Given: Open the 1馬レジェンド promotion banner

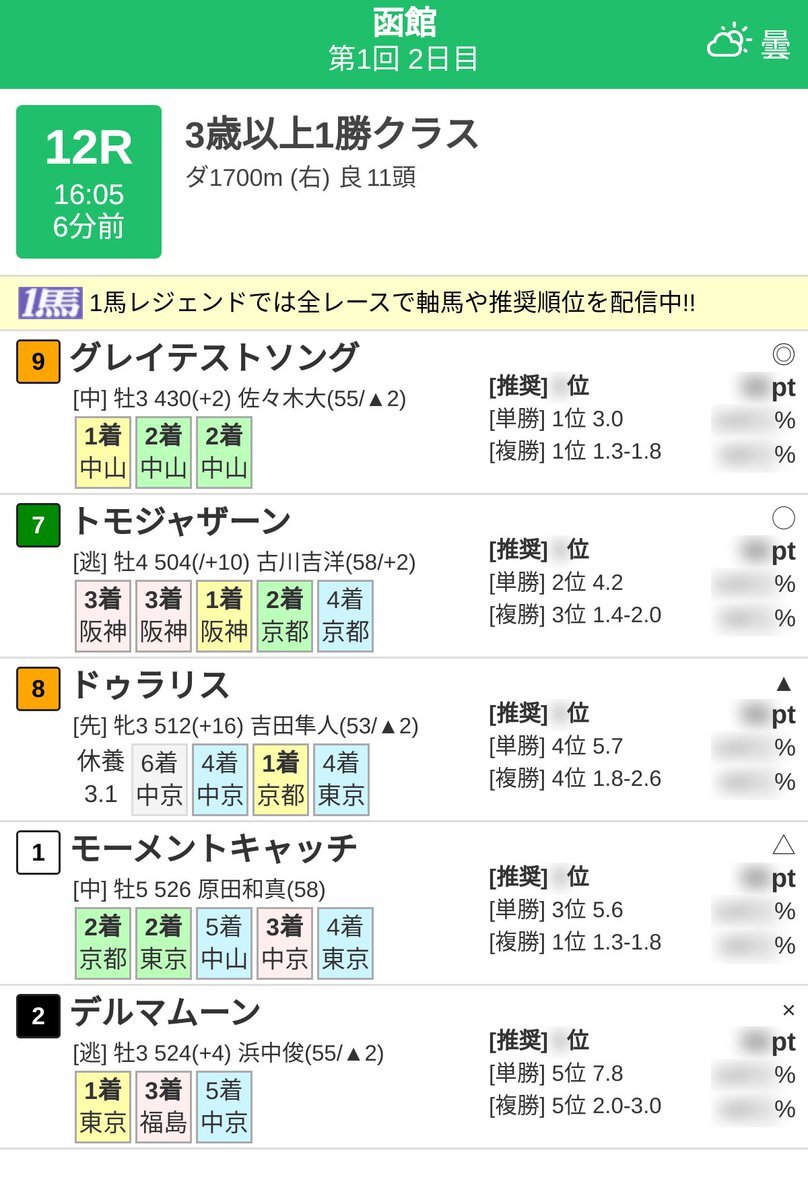Looking at the screenshot, I should (404, 303).
